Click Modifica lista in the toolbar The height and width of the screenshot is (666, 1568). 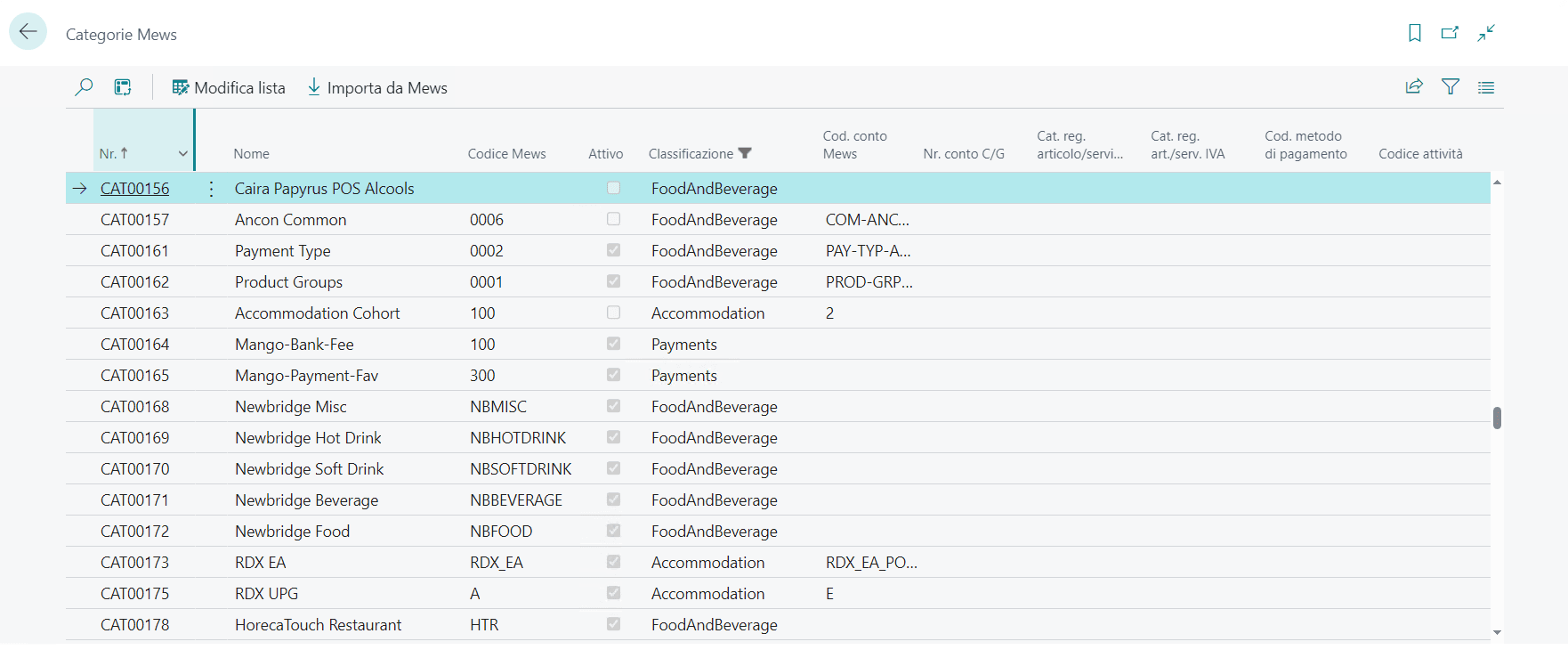(229, 87)
